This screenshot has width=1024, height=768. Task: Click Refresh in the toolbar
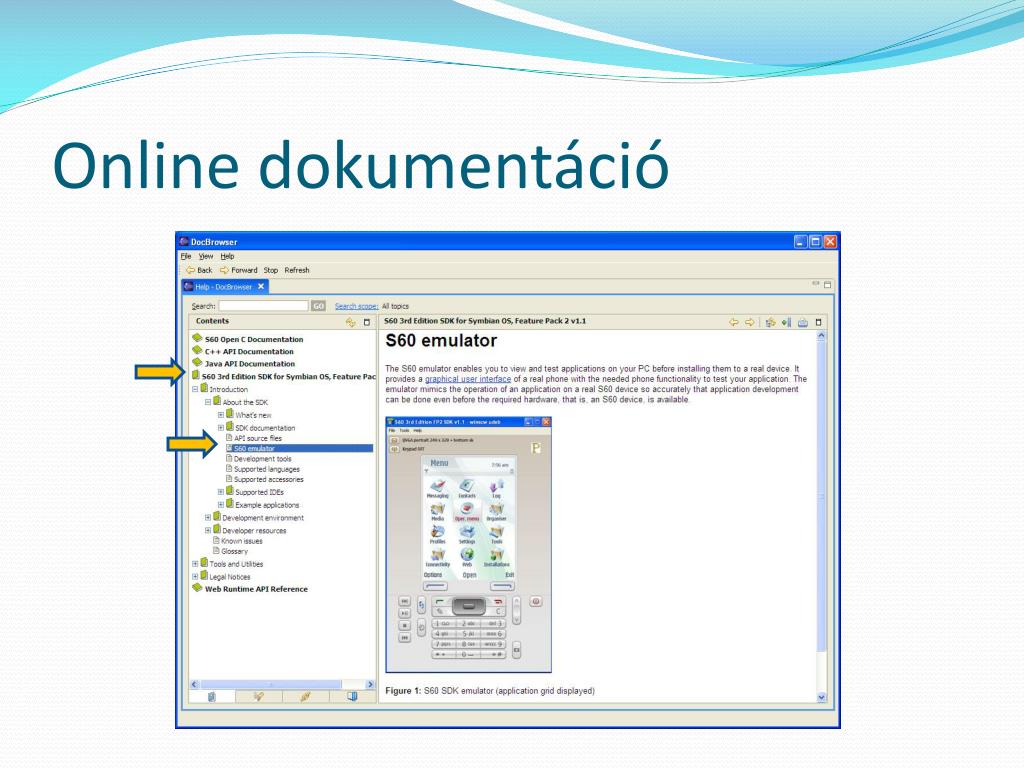296,270
